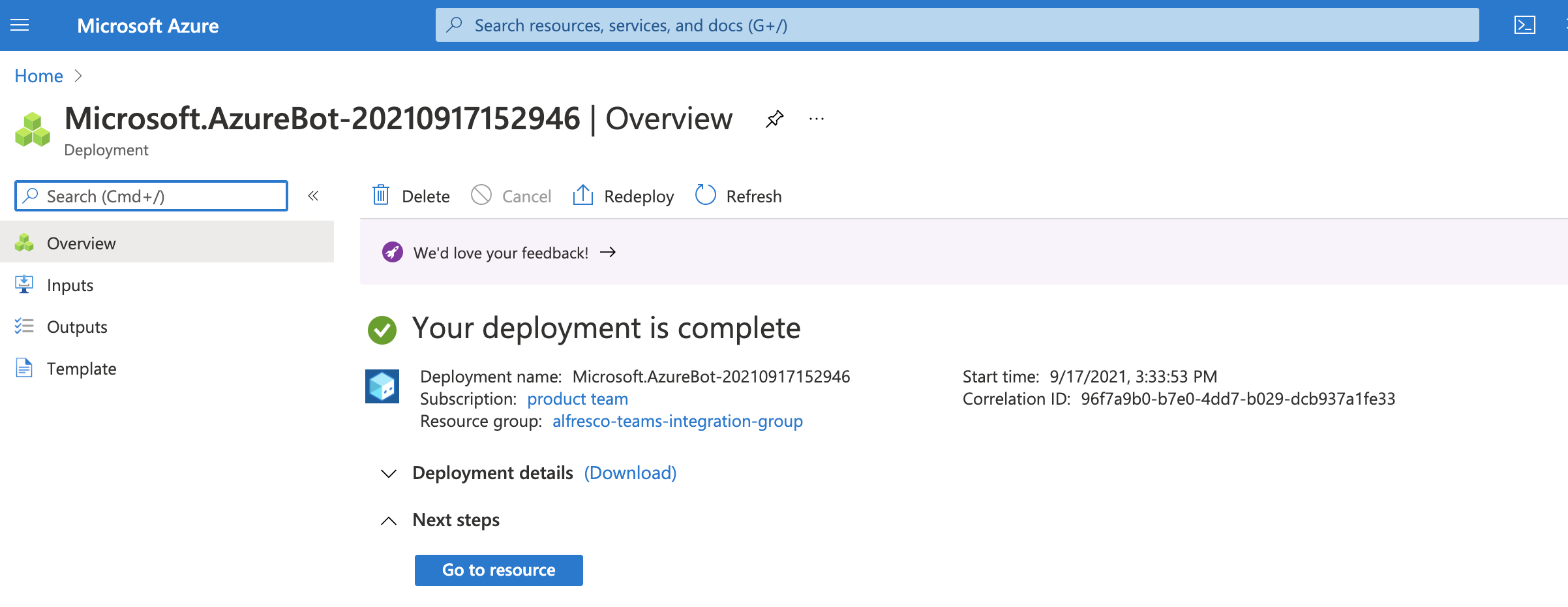Viewport: 1568px width, 607px height.
Task: Collapse the left sidebar with double chevron
Action: click(313, 196)
